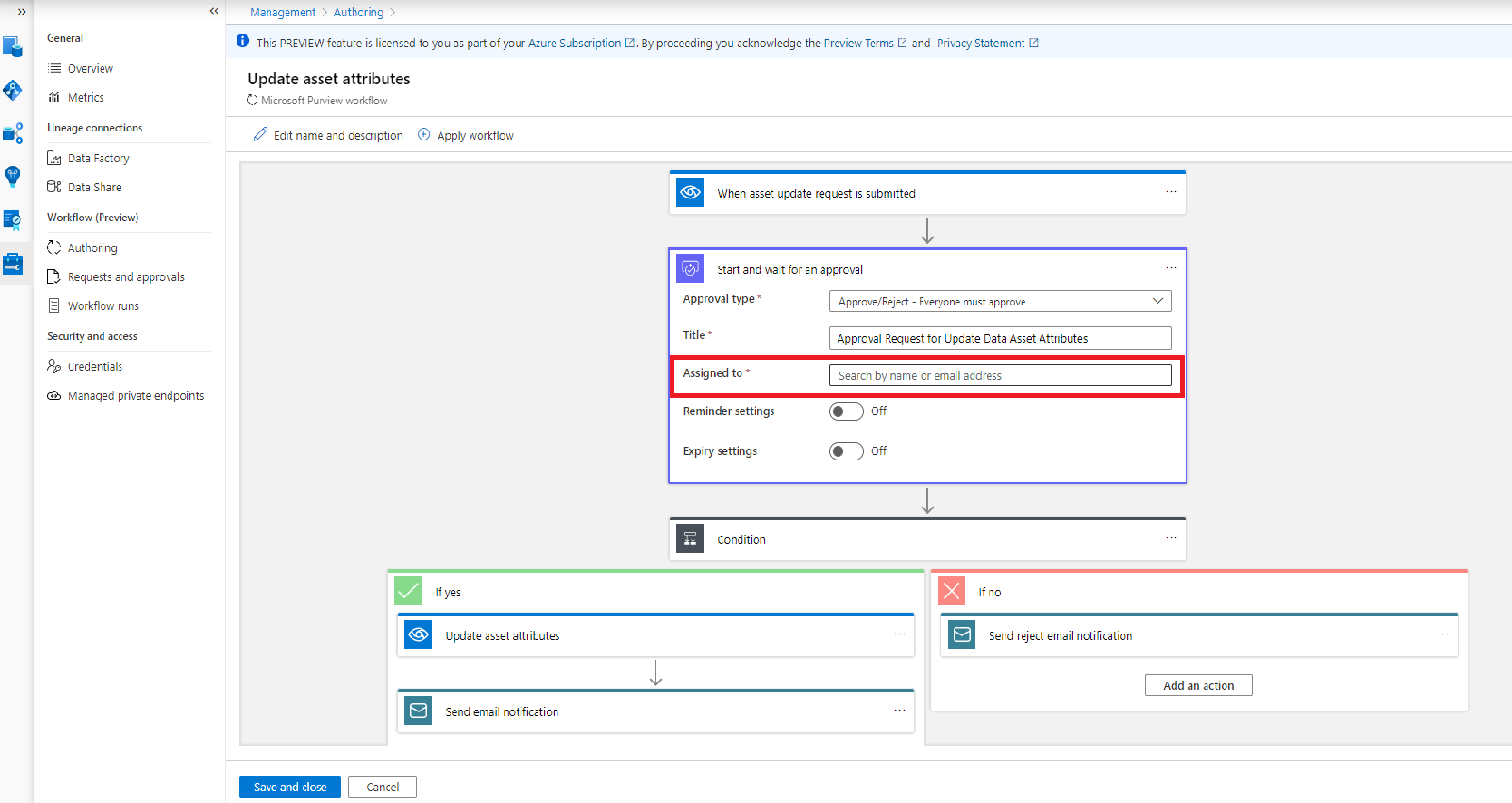The width and height of the screenshot is (1512, 803).
Task: Click the Data Factory icon
Action: [x=54, y=158]
